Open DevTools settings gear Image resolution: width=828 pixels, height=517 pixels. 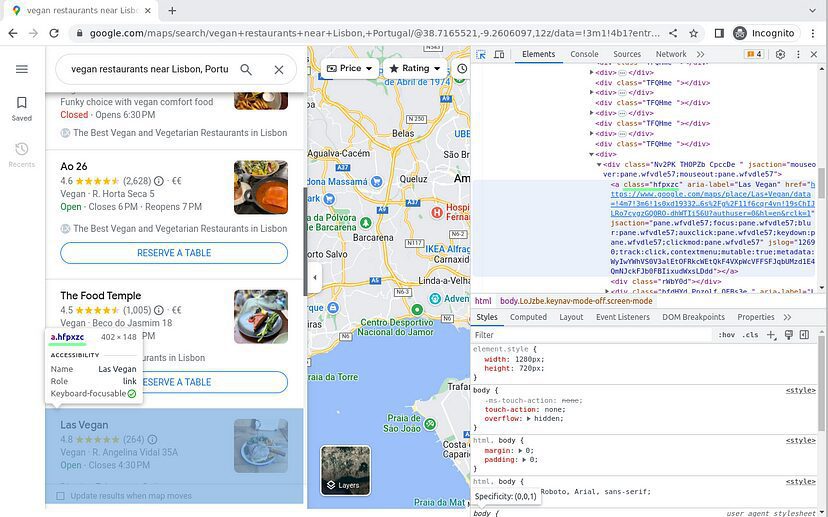point(781,54)
